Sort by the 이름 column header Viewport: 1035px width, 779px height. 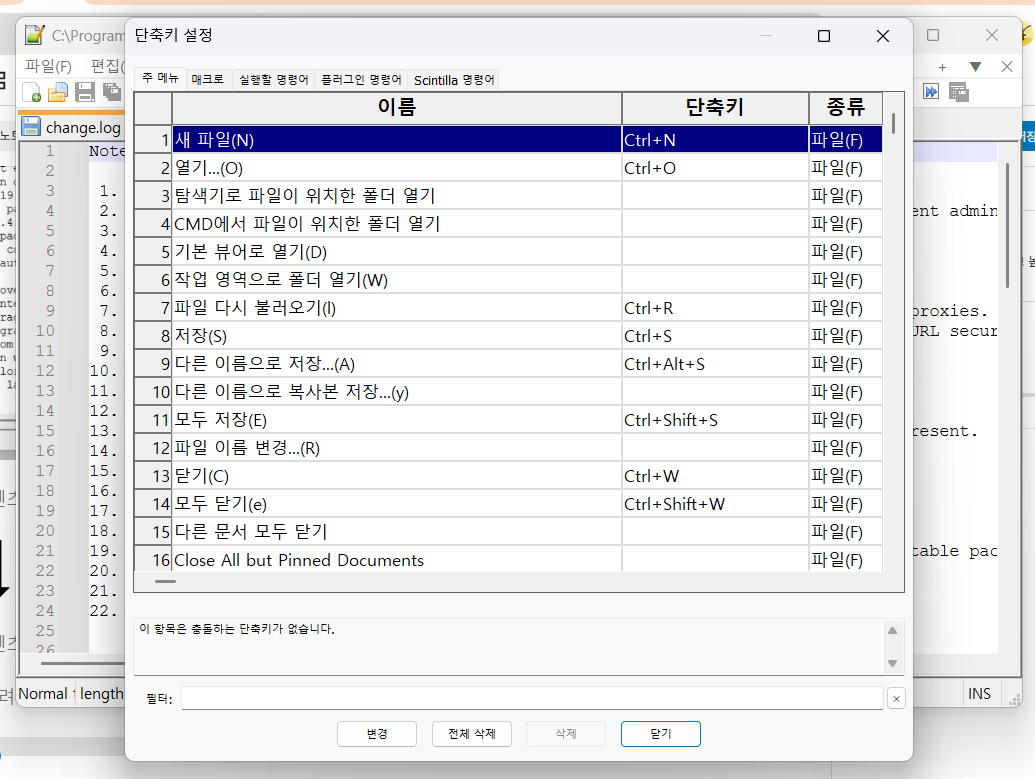pyautogui.click(x=397, y=108)
